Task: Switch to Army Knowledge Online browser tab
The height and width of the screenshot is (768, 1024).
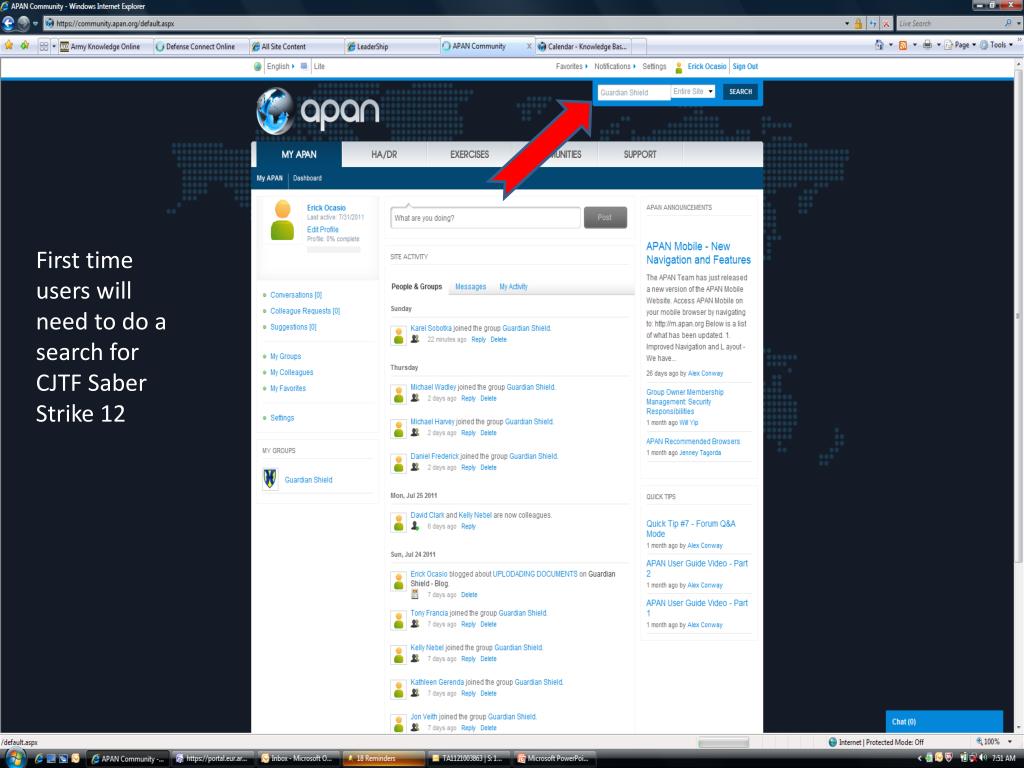Action: (104, 46)
